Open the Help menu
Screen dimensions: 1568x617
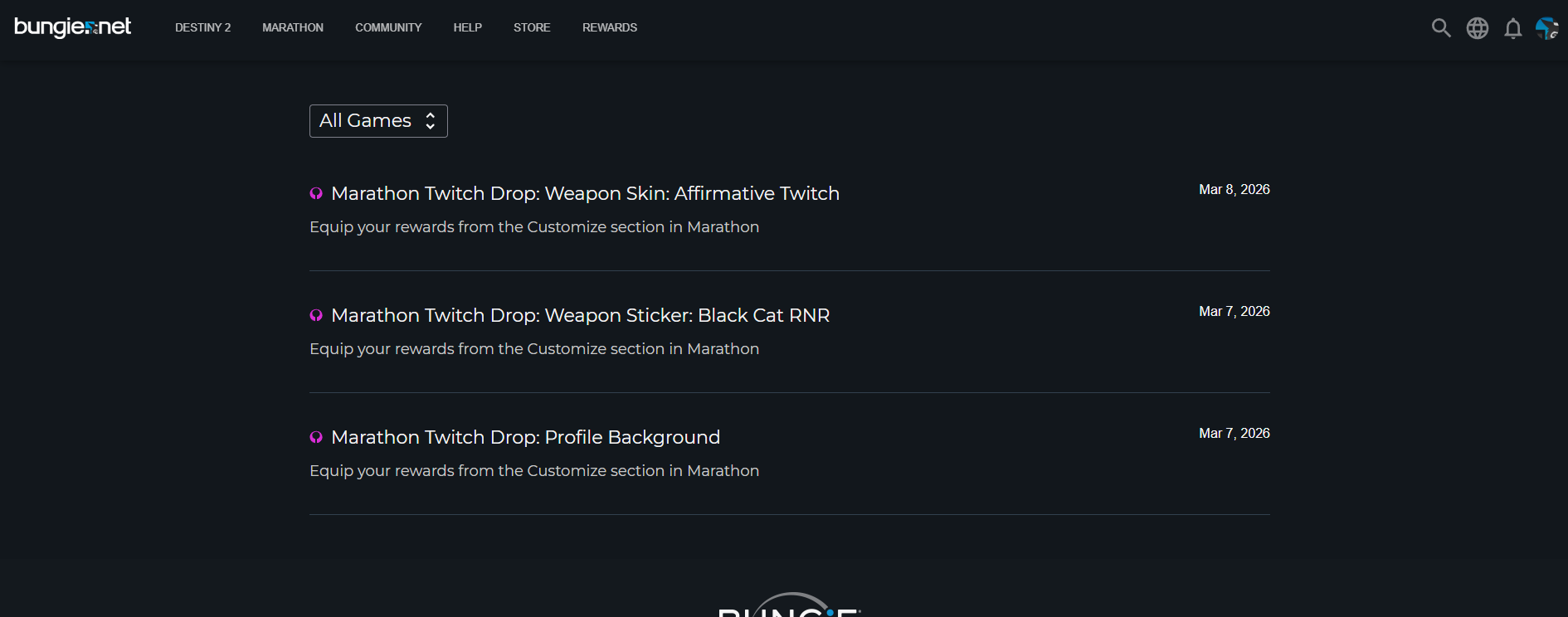click(x=467, y=27)
